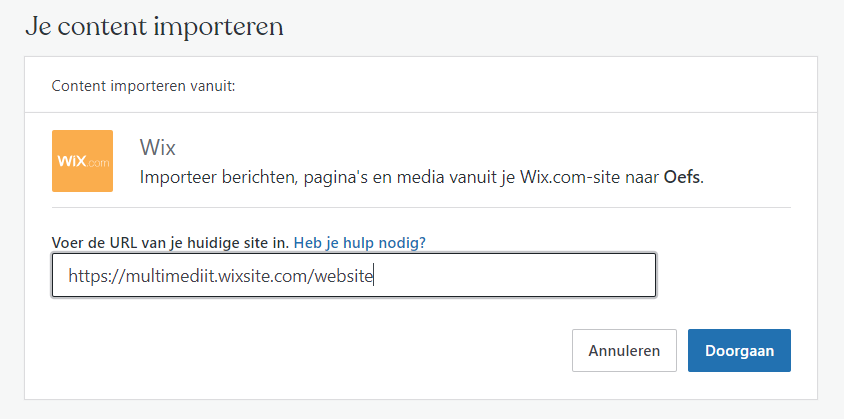Viewport: 844px width, 419px height.
Task: Continue the import with Doorgaan
Action: pyautogui.click(x=739, y=351)
